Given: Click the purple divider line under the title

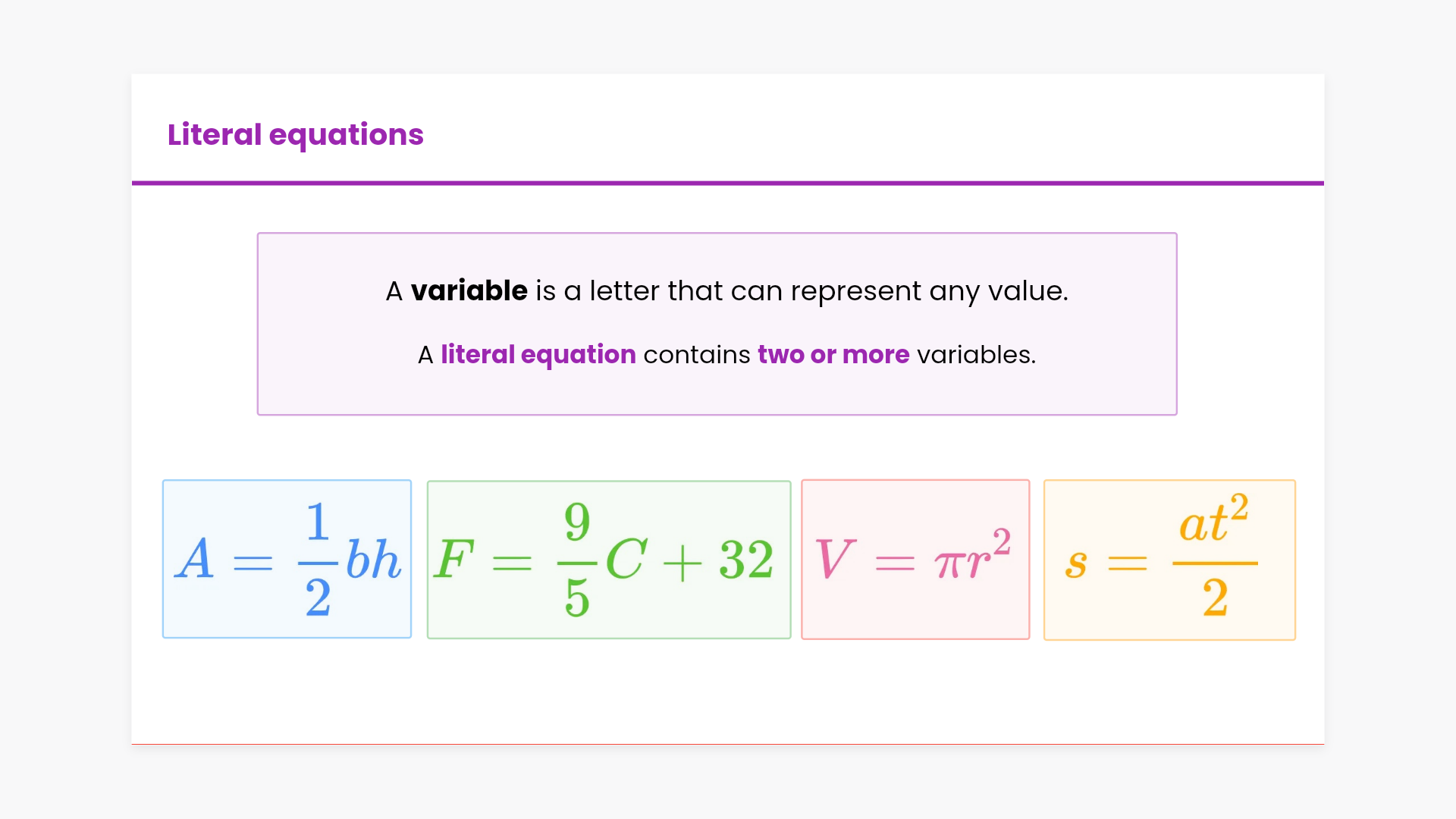Looking at the screenshot, I should click(x=728, y=183).
